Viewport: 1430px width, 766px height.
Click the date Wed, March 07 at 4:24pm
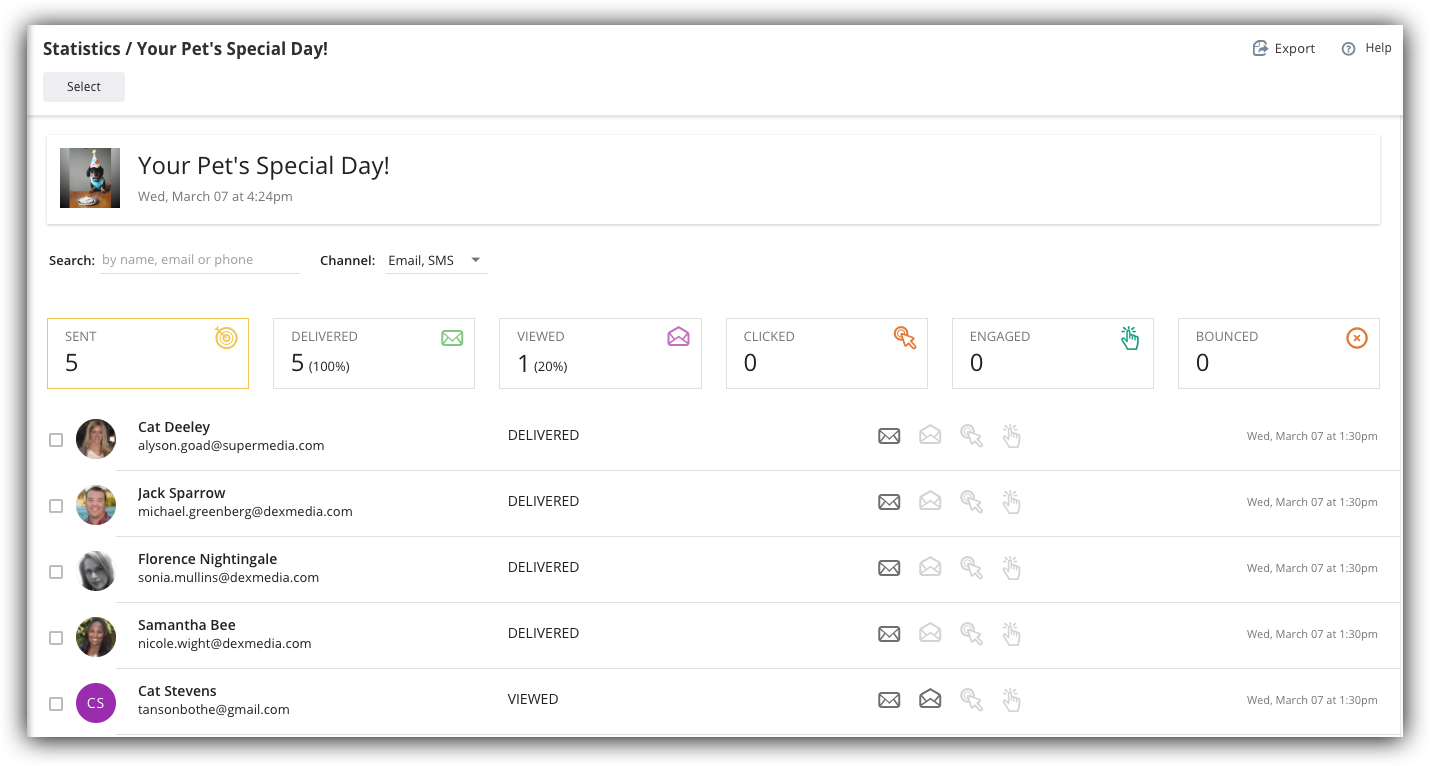pyautogui.click(x=215, y=196)
